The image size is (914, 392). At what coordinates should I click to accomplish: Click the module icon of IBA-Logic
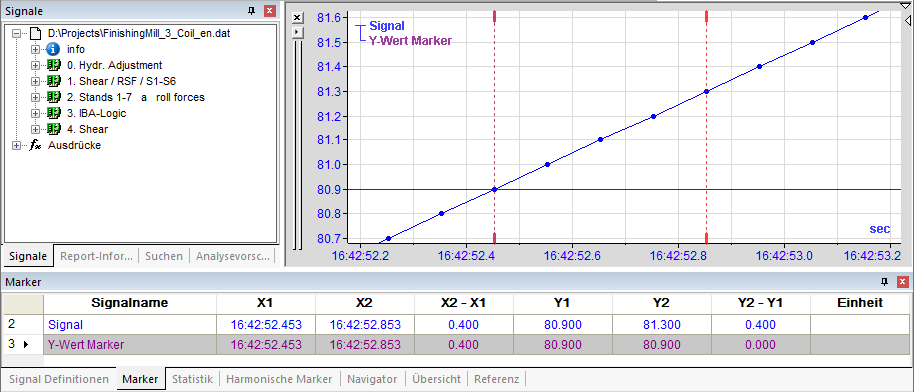click(54, 113)
